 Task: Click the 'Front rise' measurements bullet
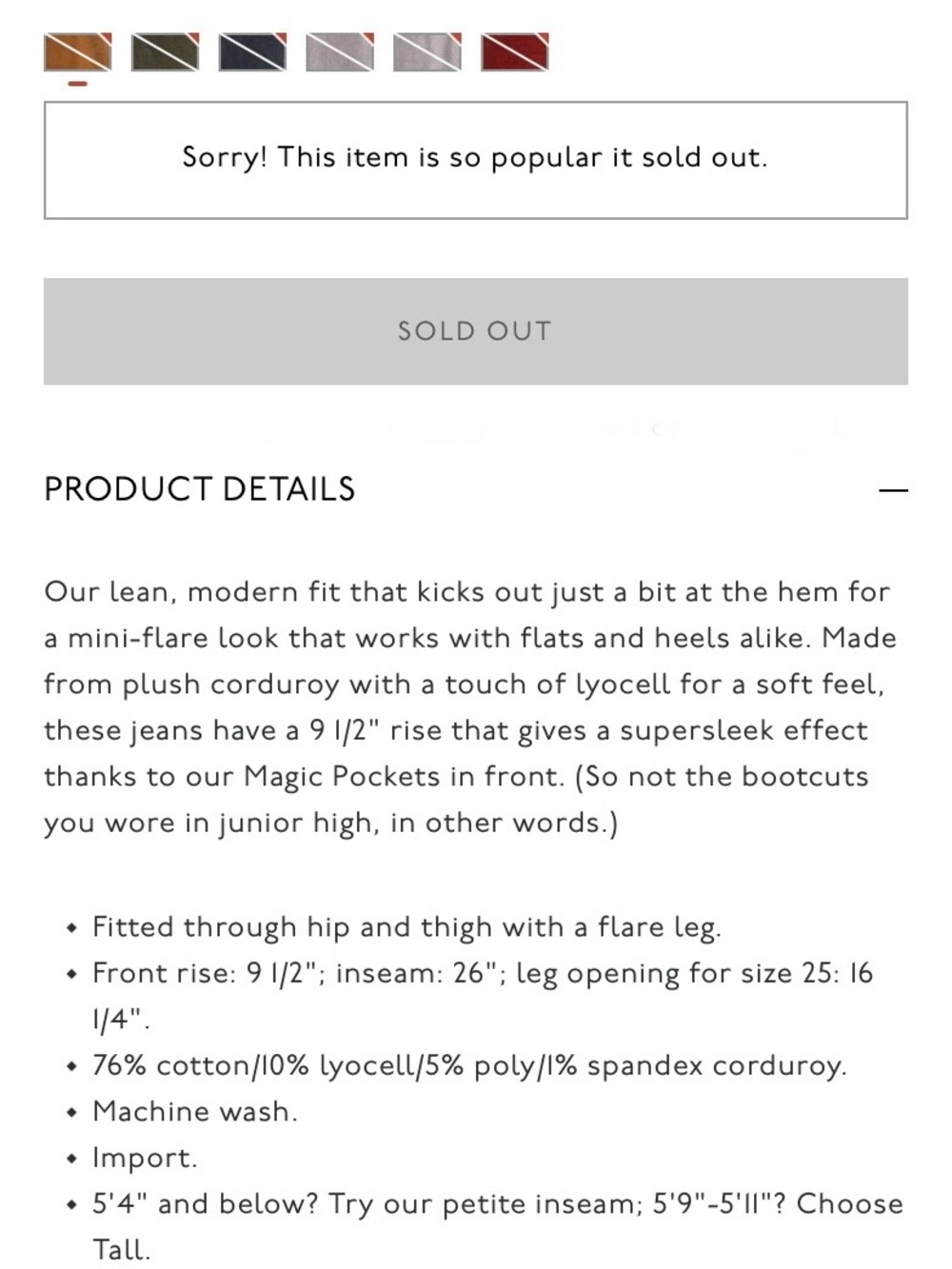pos(483,996)
